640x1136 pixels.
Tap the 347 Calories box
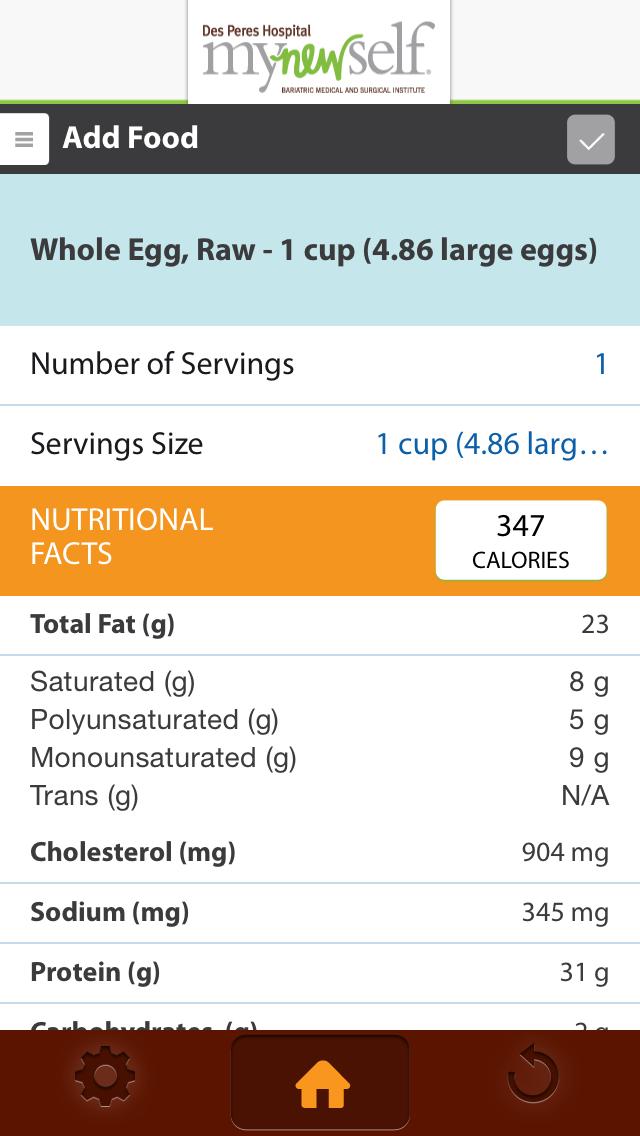[521, 541]
